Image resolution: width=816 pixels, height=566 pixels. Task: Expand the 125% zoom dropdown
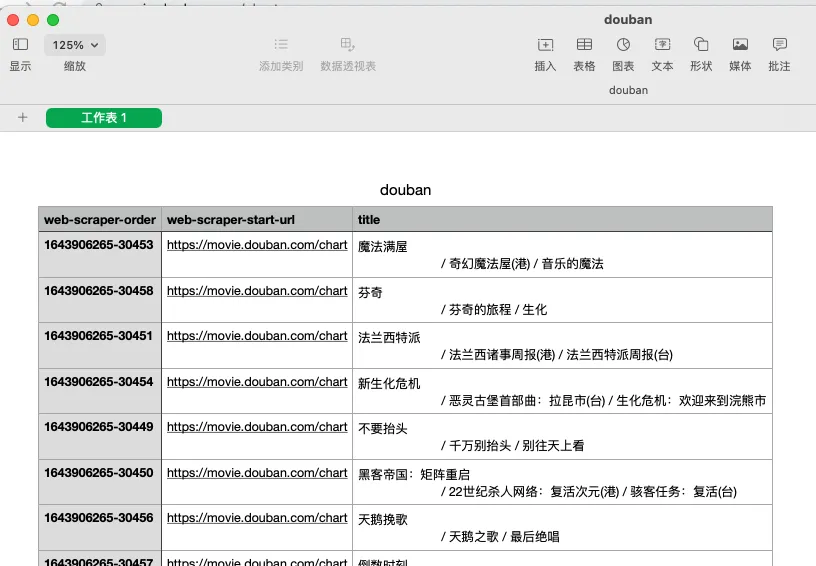(x=75, y=45)
